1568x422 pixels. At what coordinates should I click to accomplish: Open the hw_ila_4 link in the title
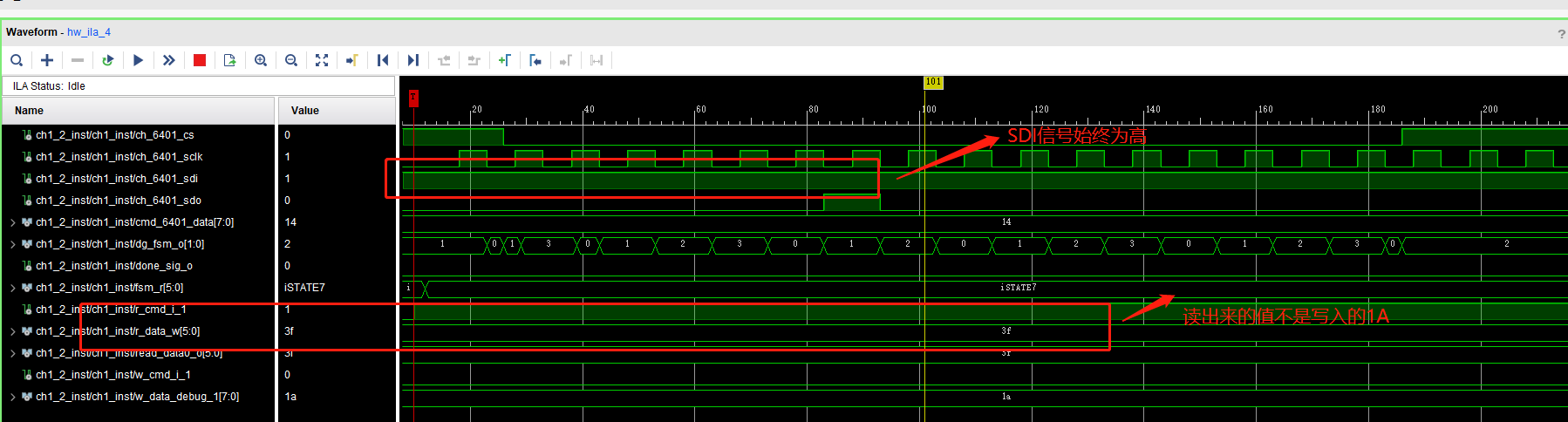89,32
